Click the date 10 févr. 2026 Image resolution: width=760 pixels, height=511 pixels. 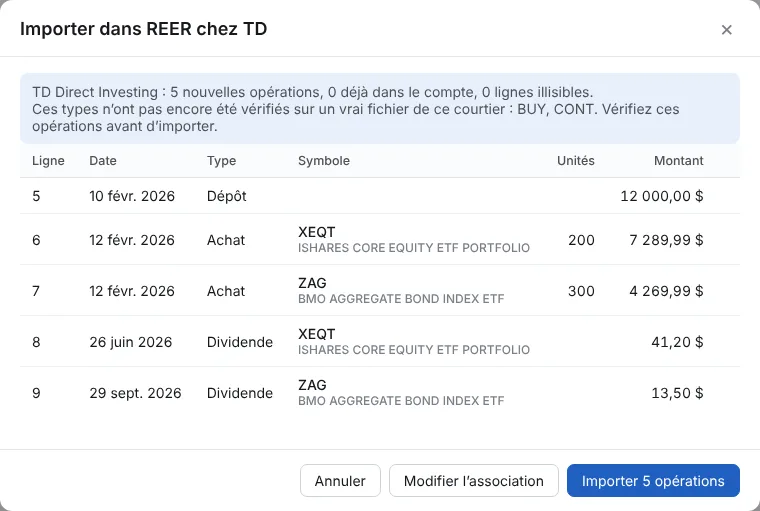[132, 196]
